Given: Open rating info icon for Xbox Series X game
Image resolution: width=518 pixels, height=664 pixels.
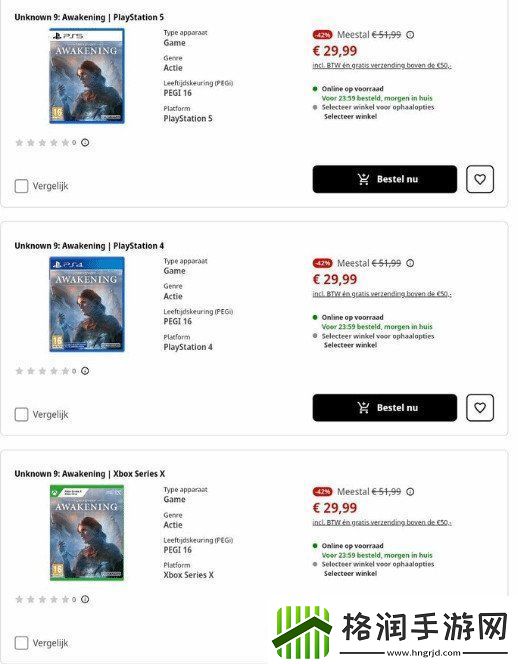Looking at the screenshot, I should pos(85,599).
